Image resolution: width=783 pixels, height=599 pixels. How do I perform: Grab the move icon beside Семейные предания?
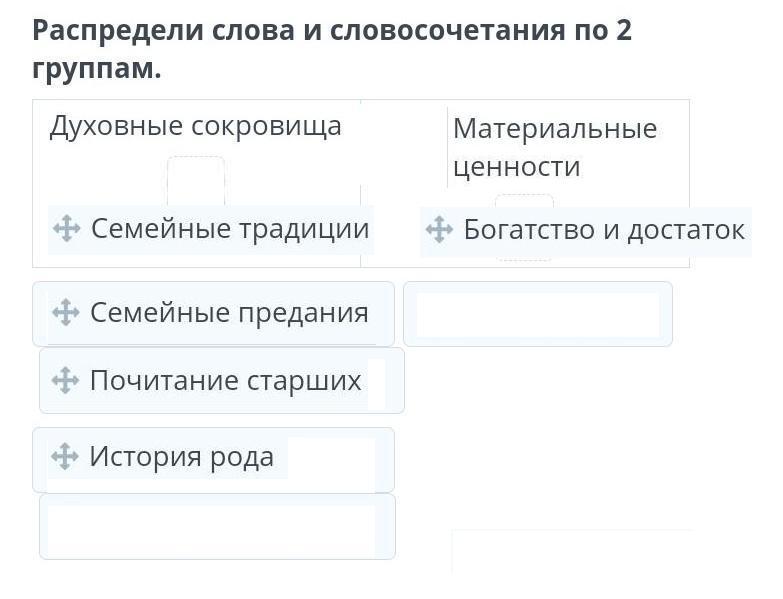[65, 313]
